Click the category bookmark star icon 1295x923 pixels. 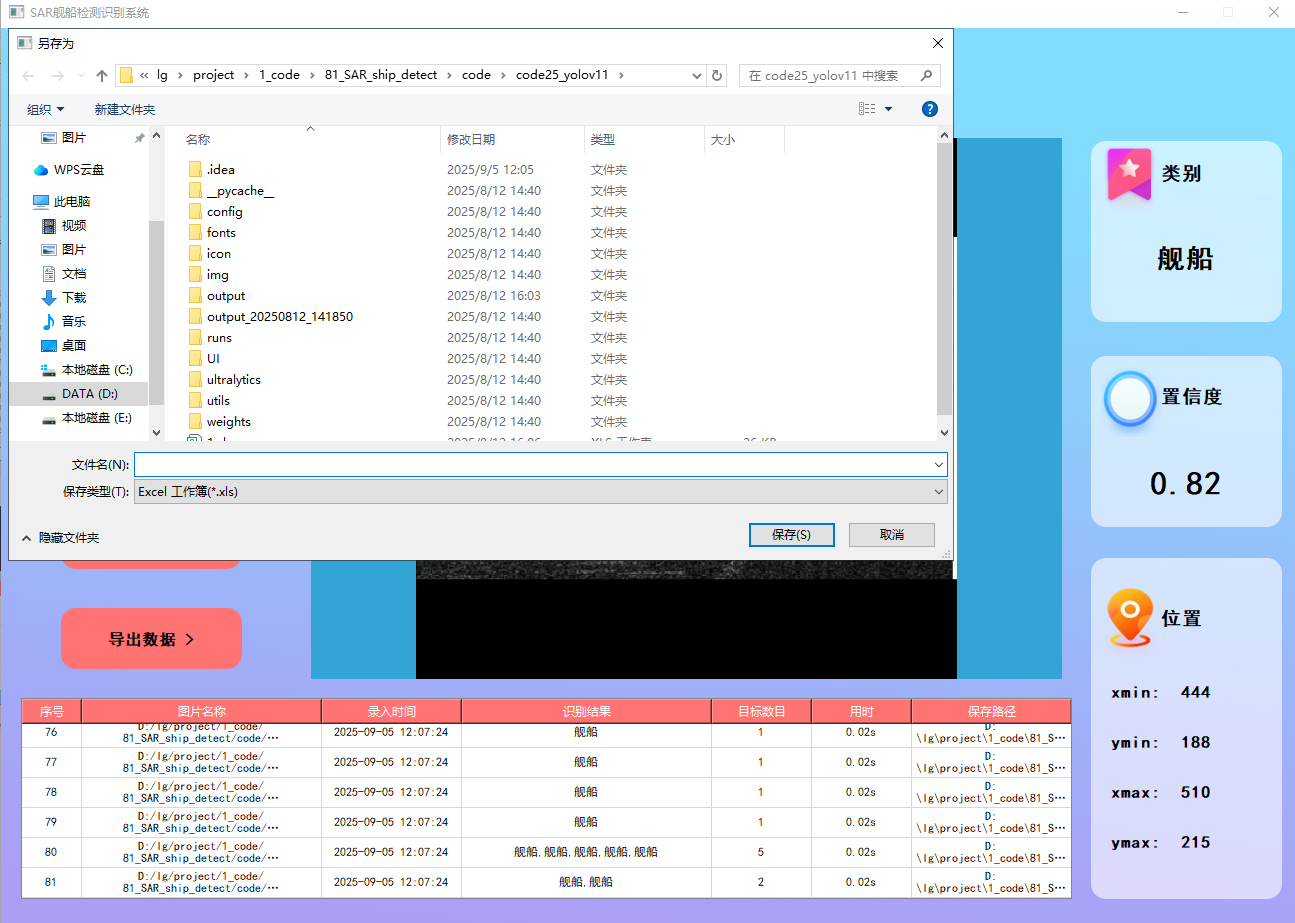click(x=1129, y=174)
